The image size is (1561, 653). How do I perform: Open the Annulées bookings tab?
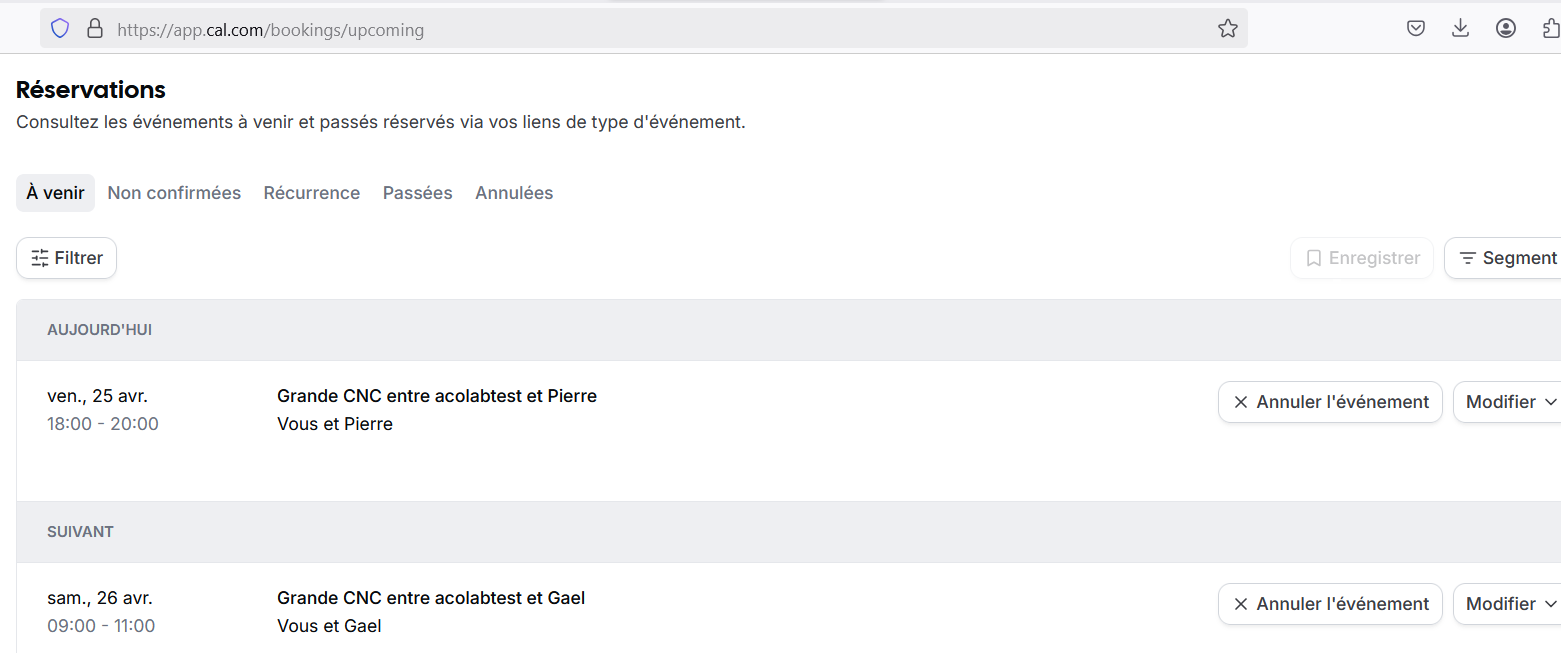(514, 193)
